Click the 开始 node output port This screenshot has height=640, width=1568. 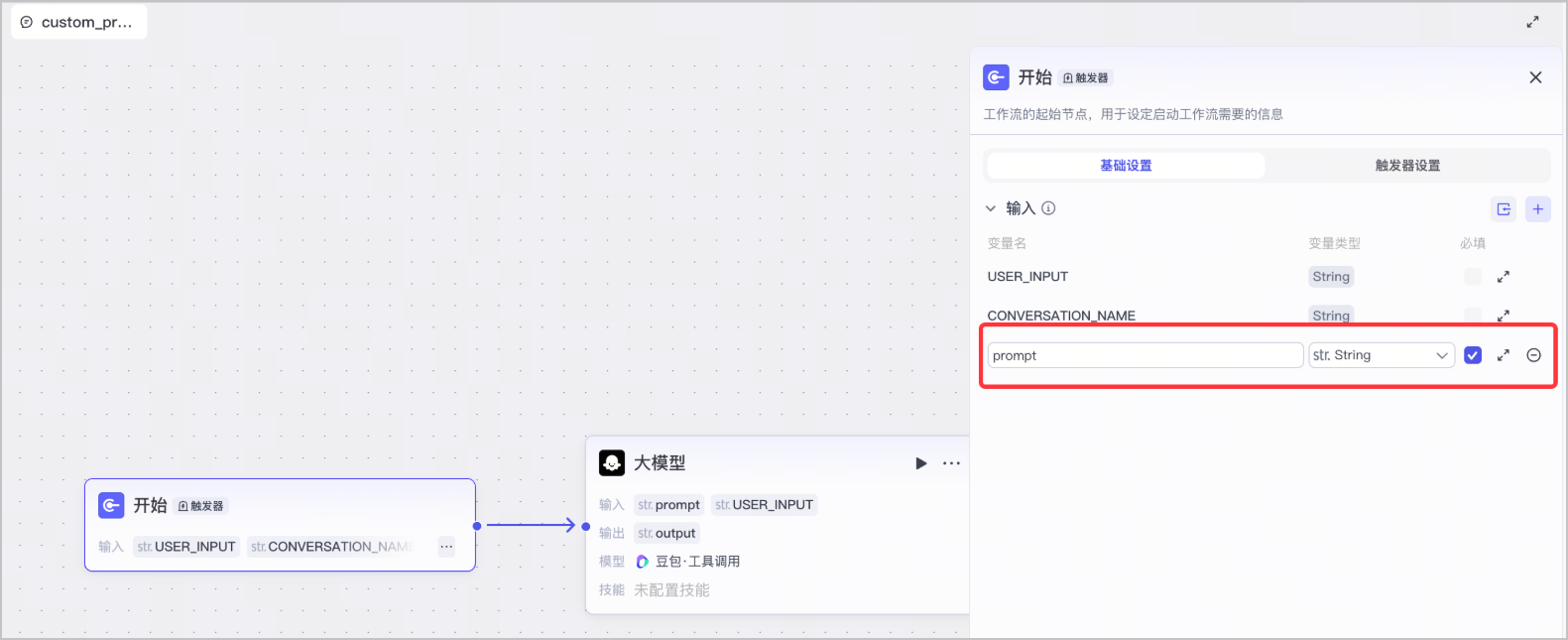click(477, 526)
